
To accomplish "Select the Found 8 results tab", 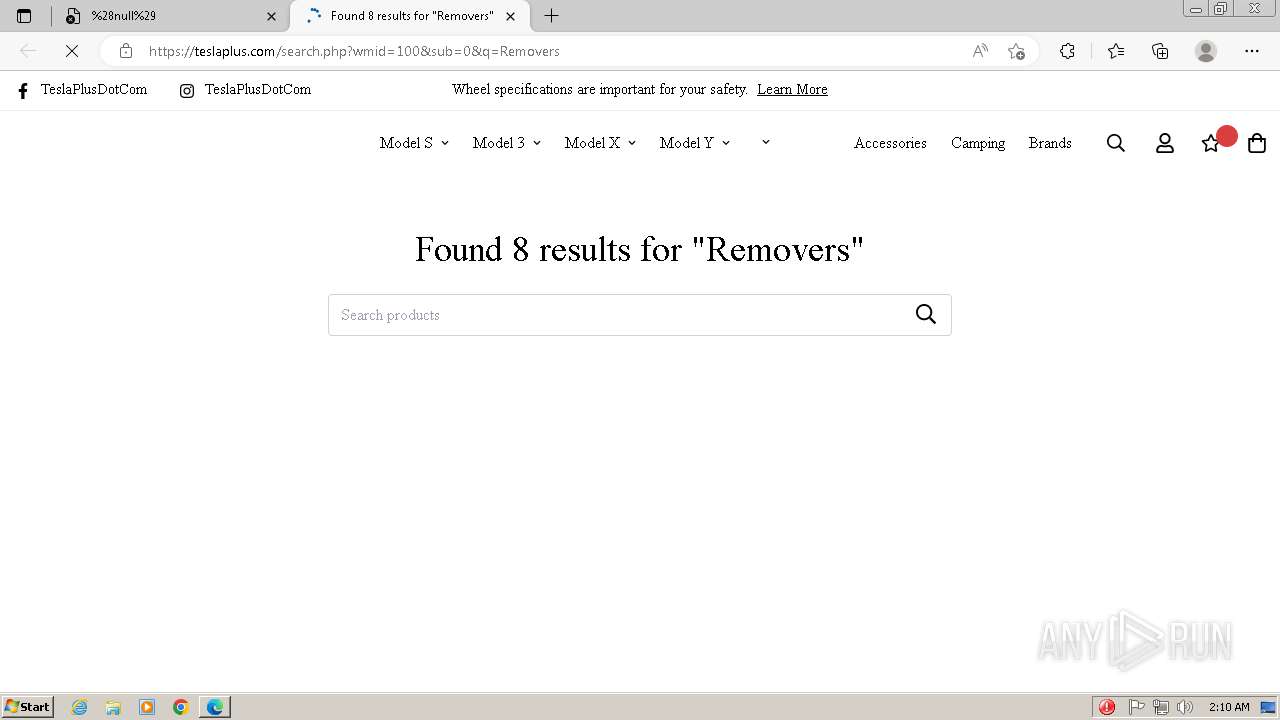I will point(410,16).
